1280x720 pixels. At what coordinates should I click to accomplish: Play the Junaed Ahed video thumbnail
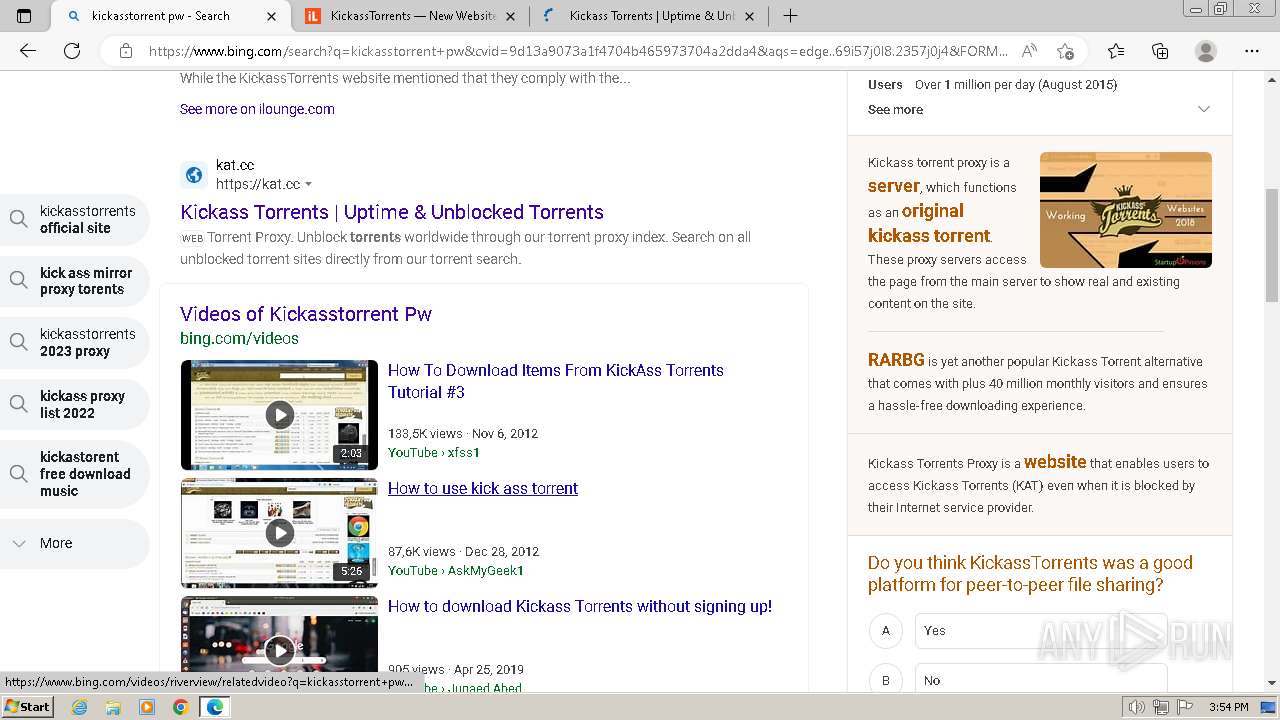[279, 645]
